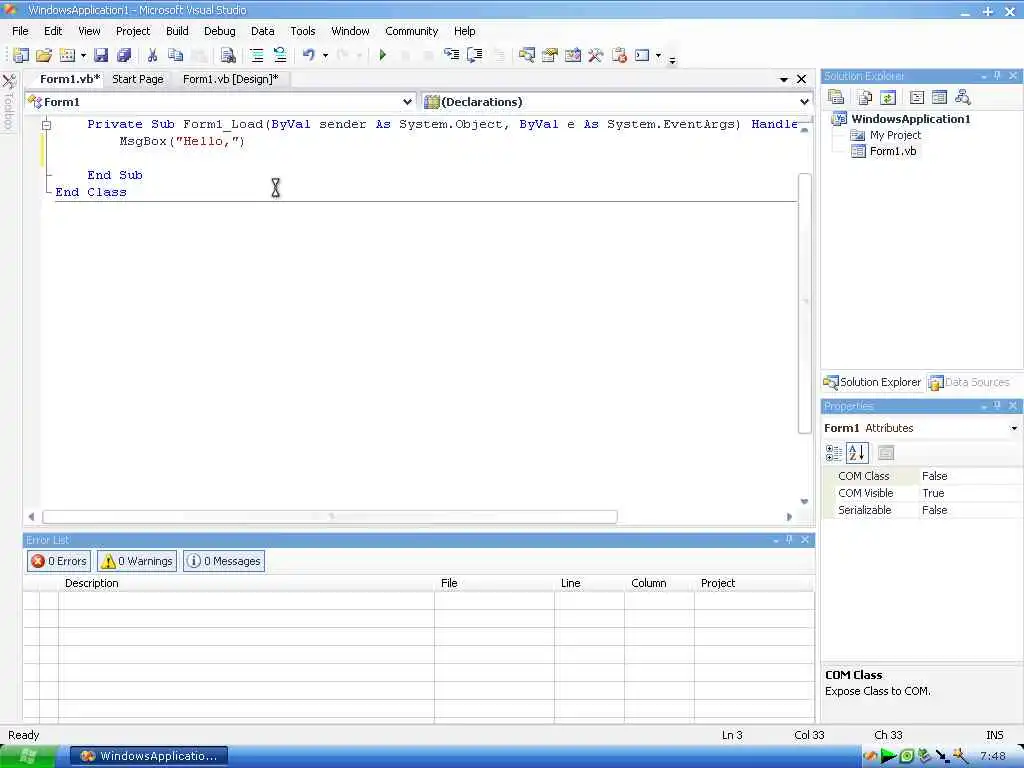Click the Copy toolbar icon
This screenshot has height=768, width=1024.
(175, 56)
